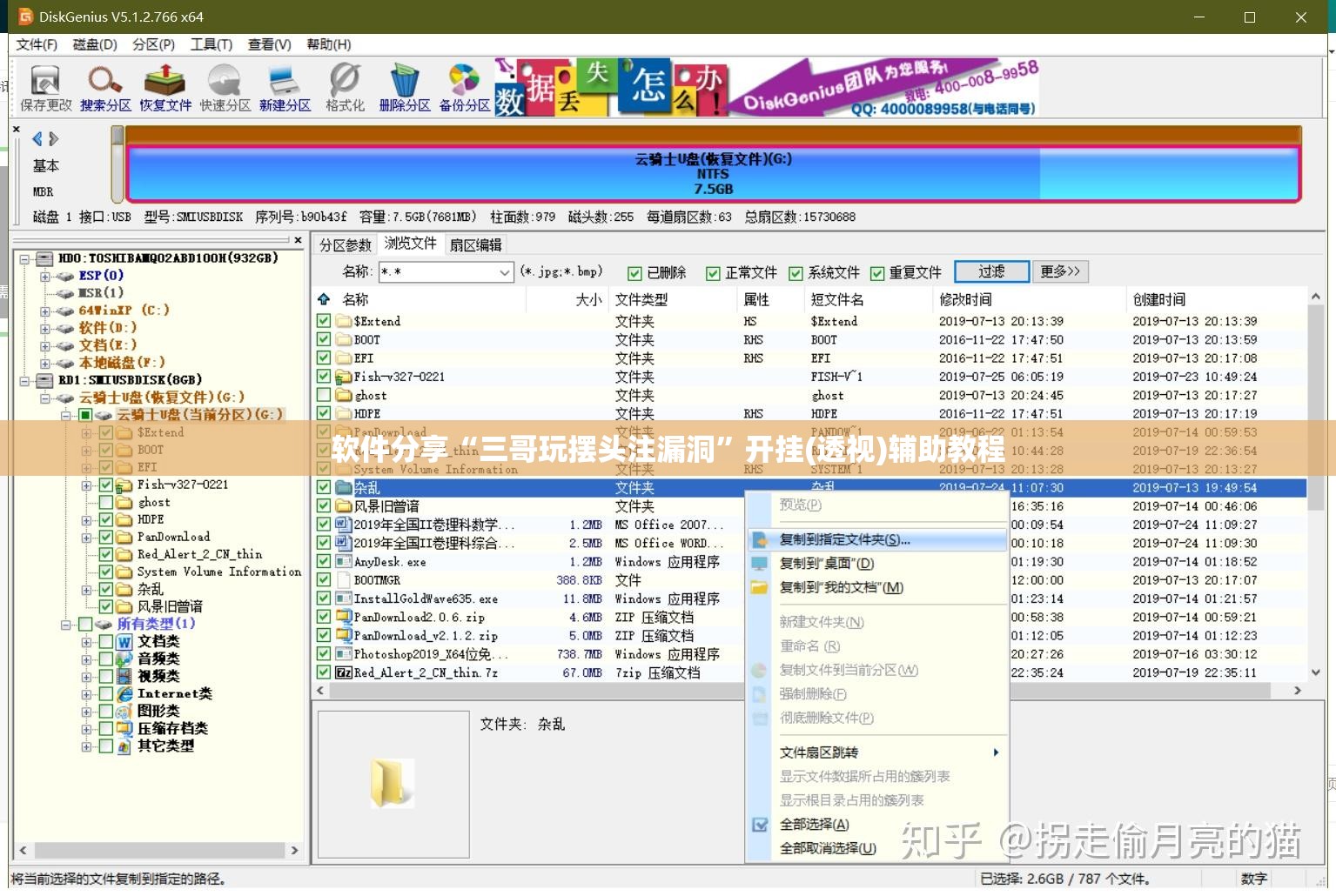
Task: Click the 过滤 button
Action: (x=991, y=271)
